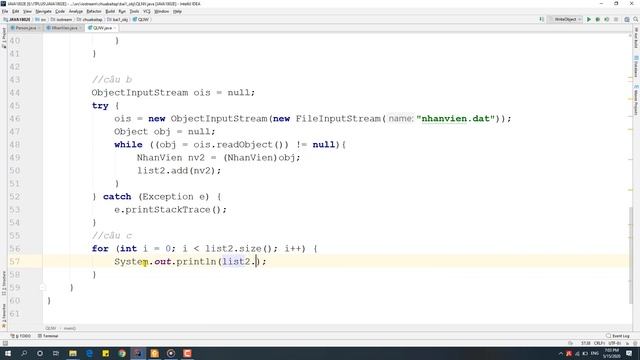Close the QLNV.java tab
The height and width of the screenshot is (360, 640).
point(115,28)
